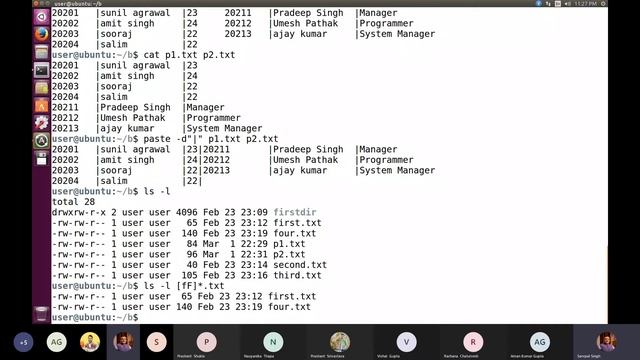Click four.txt in the full ls listing
The height and width of the screenshot is (360, 640).
tap(295, 233)
